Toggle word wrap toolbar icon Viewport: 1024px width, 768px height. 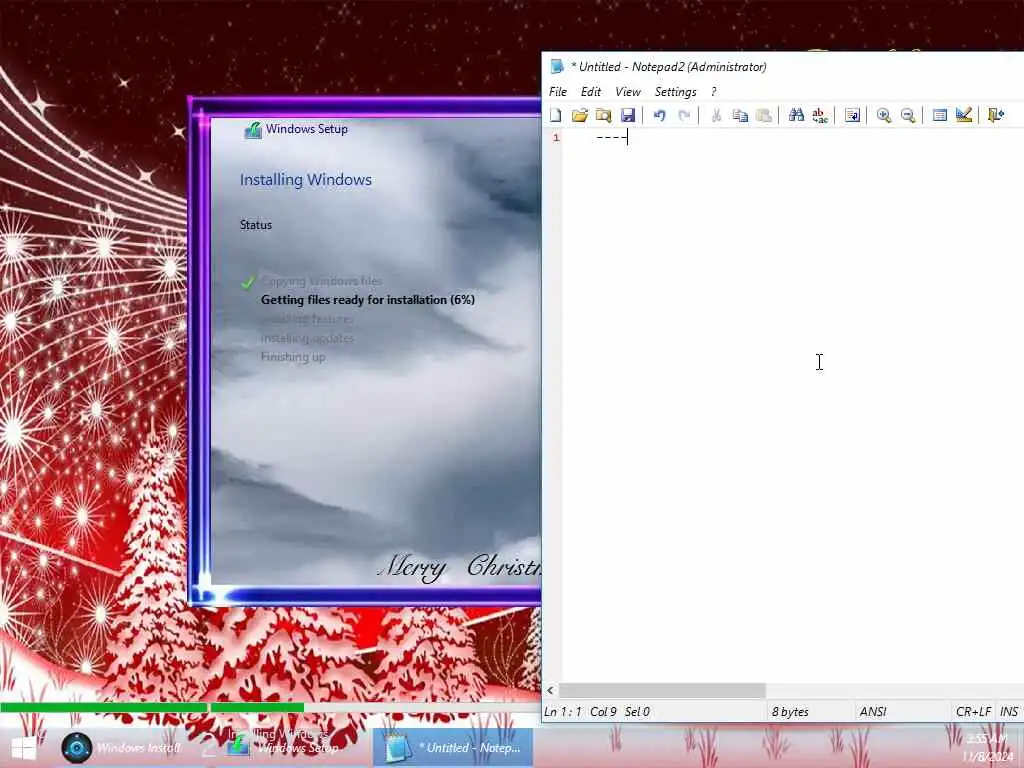[852, 116]
